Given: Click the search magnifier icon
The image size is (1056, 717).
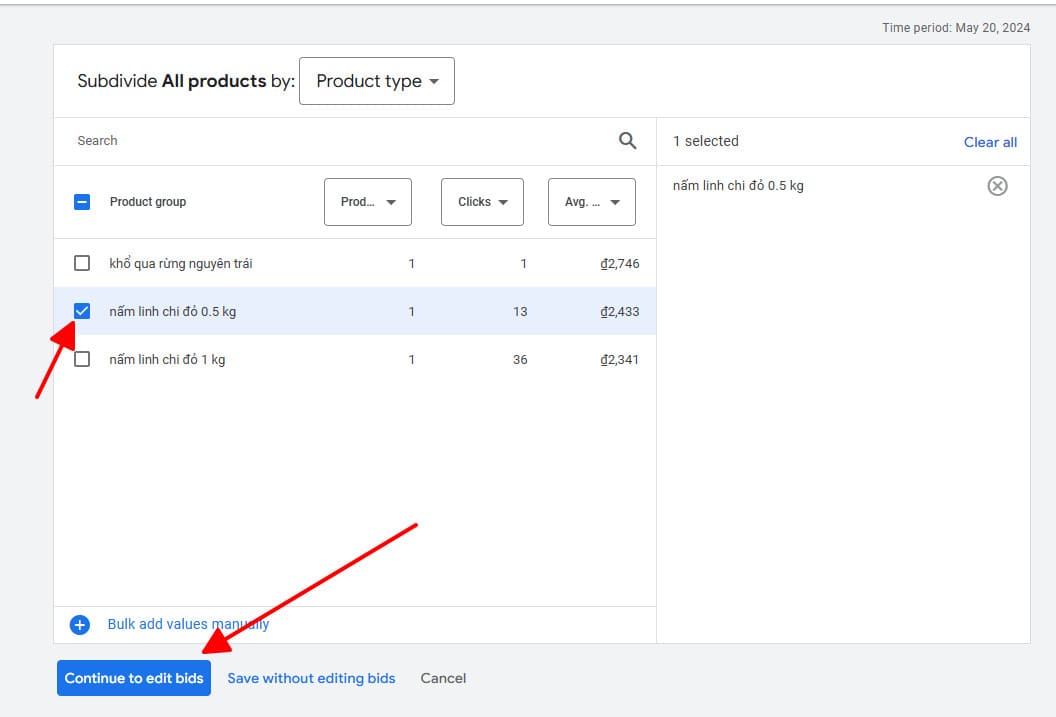Looking at the screenshot, I should tap(627, 141).
